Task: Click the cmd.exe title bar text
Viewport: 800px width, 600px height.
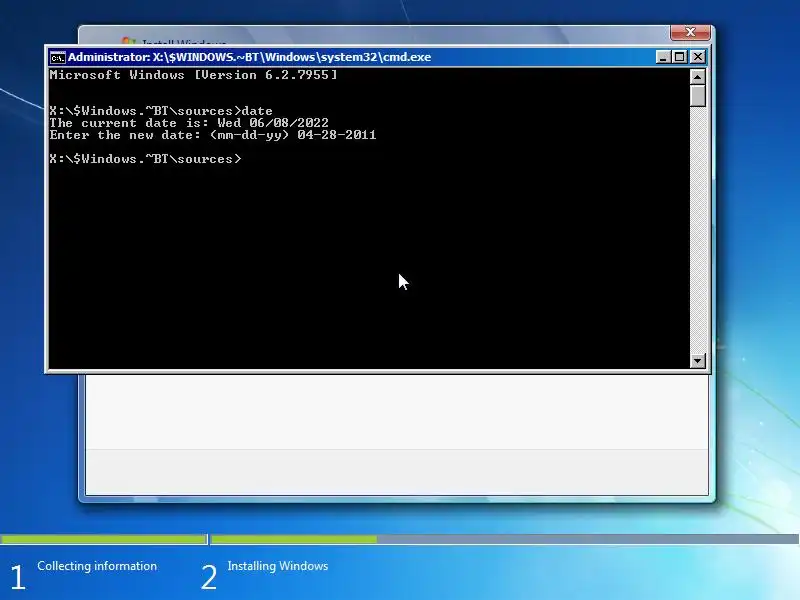Action: (x=249, y=57)
